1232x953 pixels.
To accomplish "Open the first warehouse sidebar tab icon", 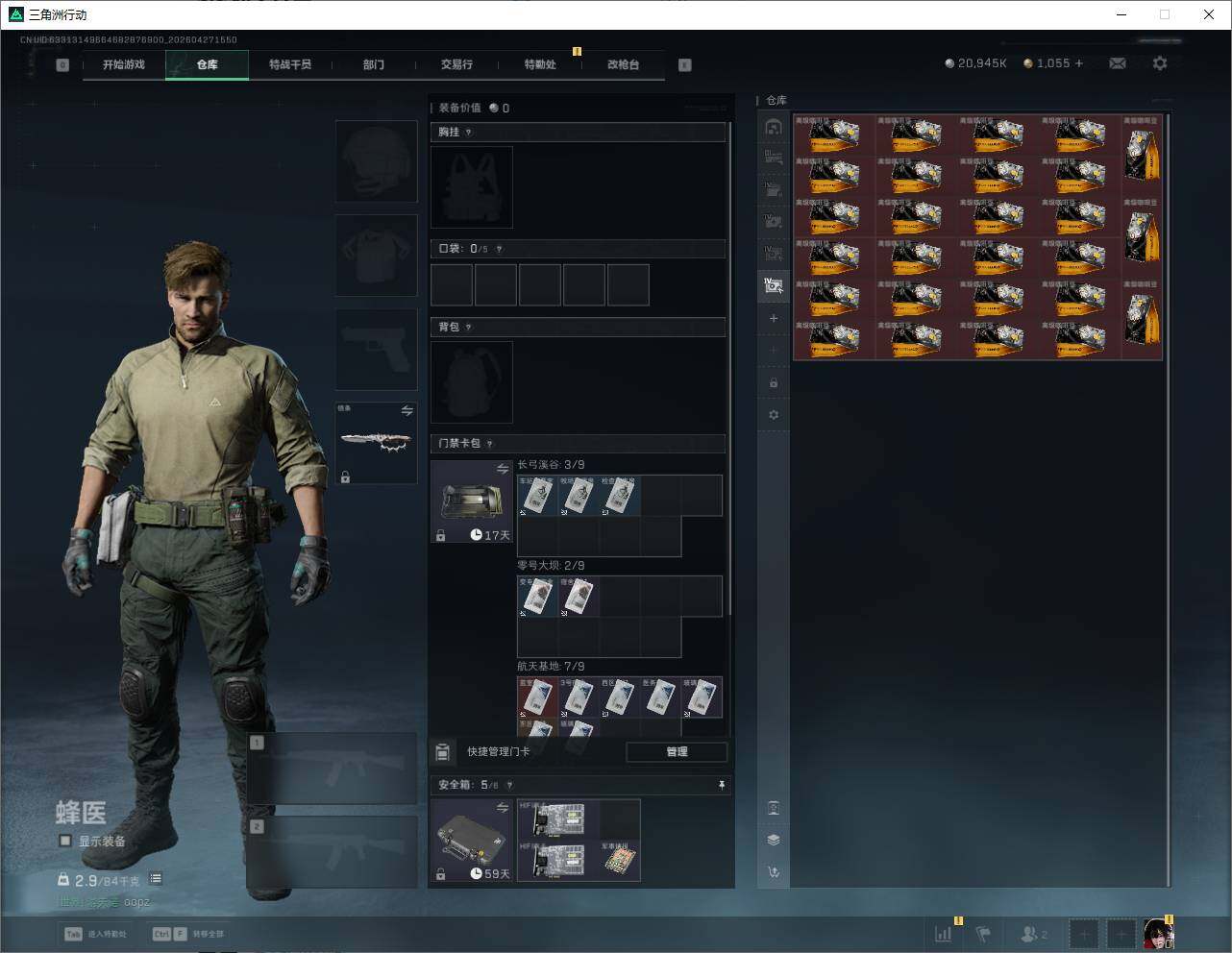I will 774,127.
